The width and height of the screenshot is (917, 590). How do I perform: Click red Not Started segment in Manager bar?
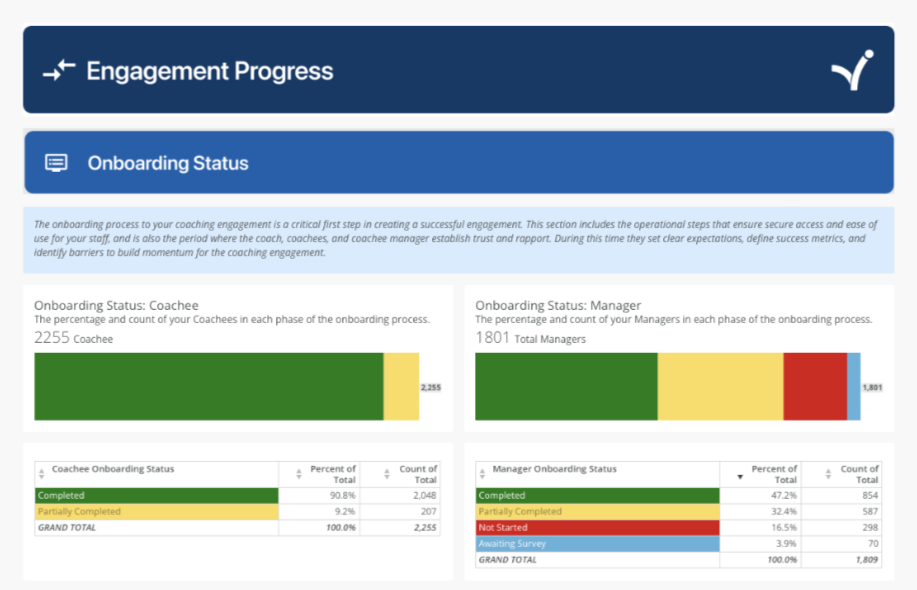pos(814,386)
